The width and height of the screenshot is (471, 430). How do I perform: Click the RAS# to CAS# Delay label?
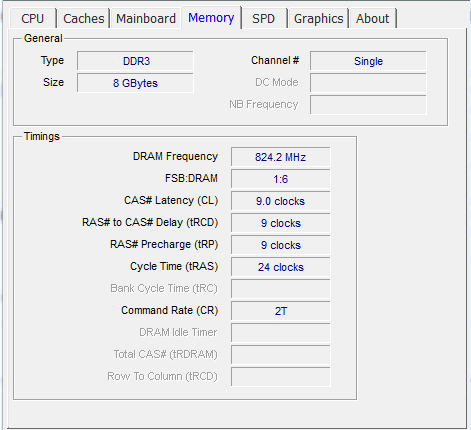150,222
